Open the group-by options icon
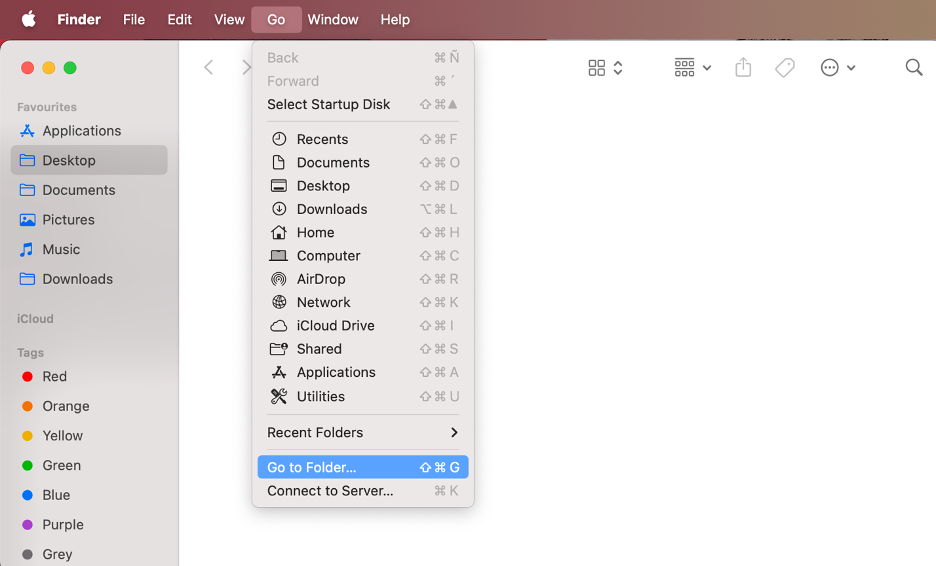Viewport: 936px width, 566px height. (684, 67)
